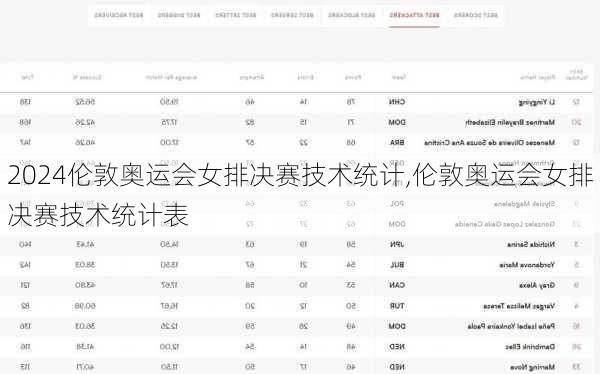This screenshot has height=374, width=600.
Task: Select player Martinez Brayelin Elizabeth
Action: pos(510,122)
